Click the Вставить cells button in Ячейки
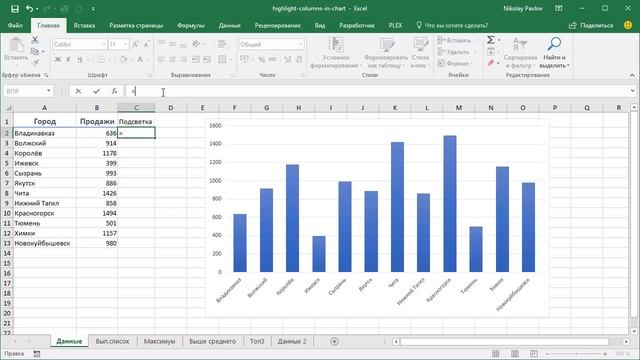 [x=454, y=40]
